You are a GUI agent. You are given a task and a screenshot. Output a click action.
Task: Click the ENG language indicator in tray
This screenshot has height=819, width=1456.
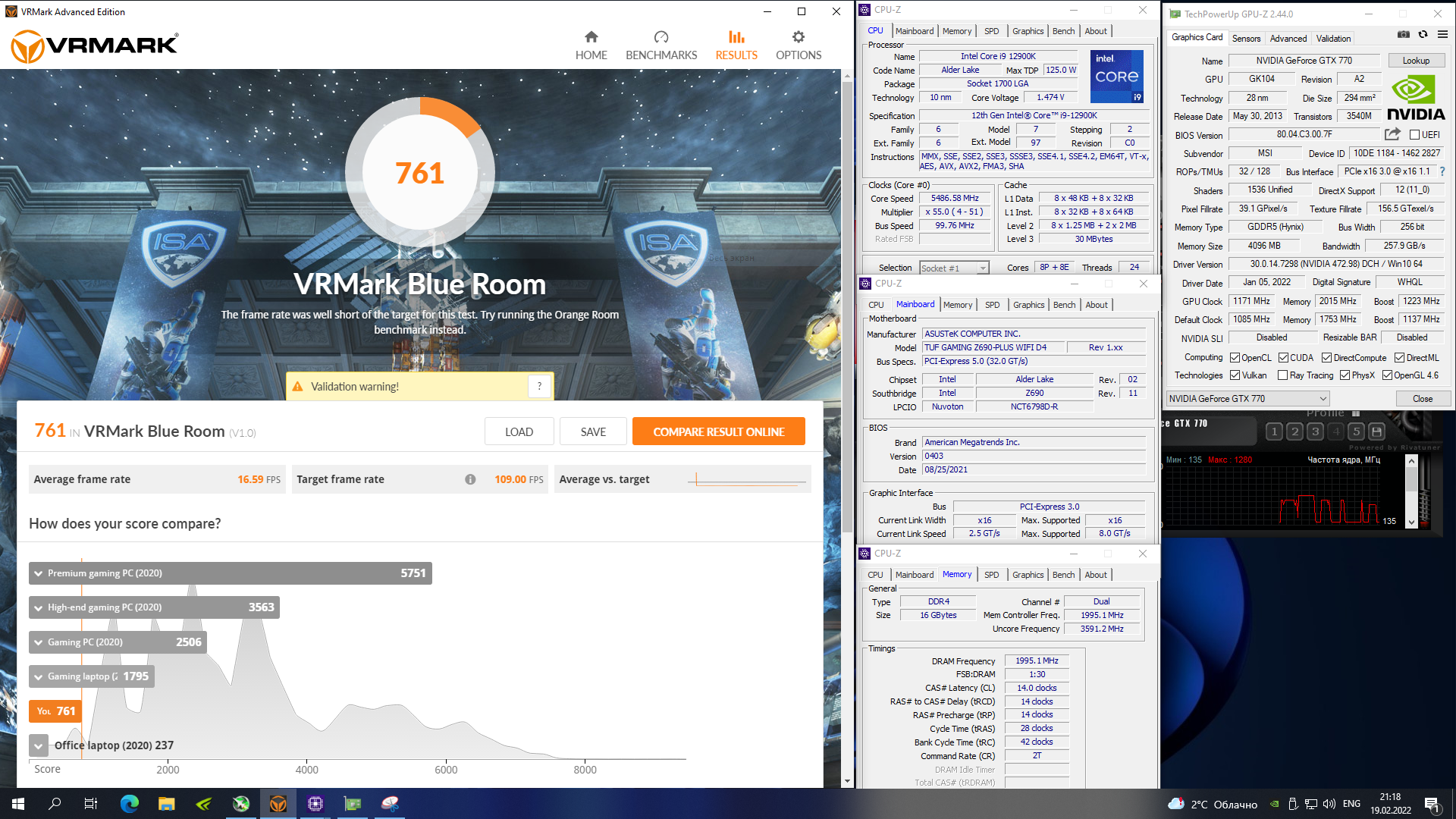tap(1351, 804)
